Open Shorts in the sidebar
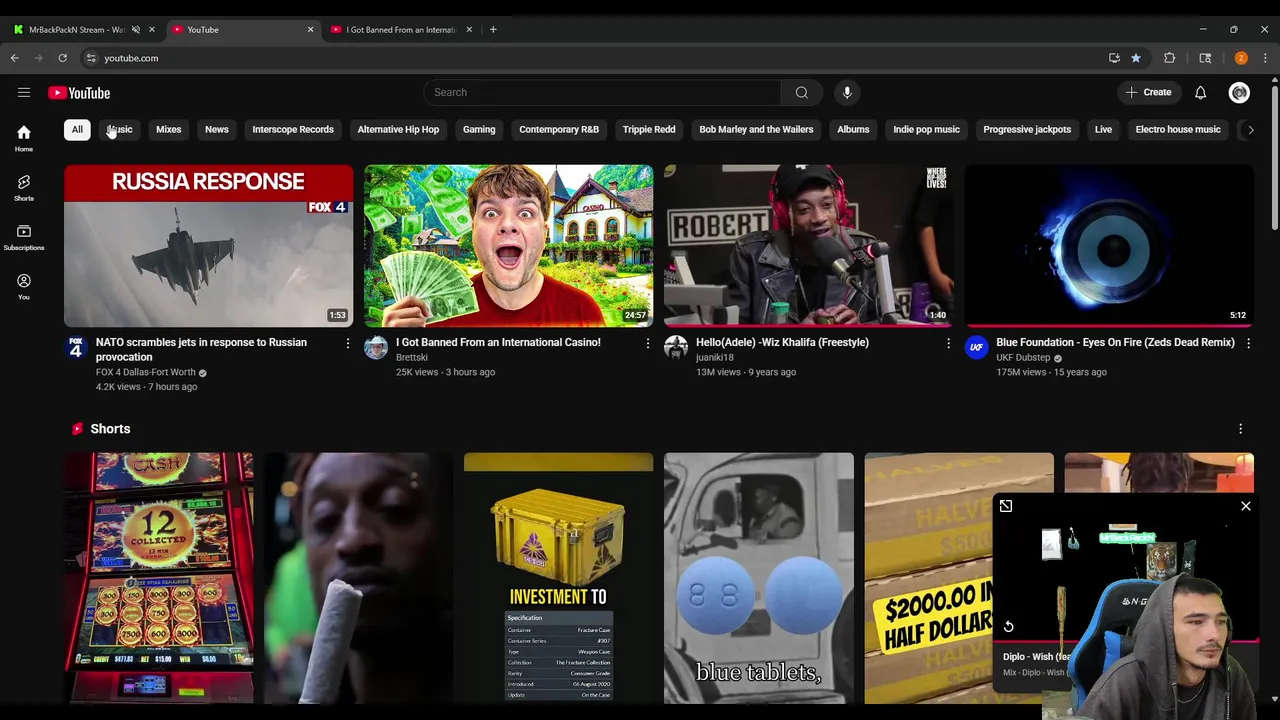This screenshot has height=720, width=1280. click(24, 187)
